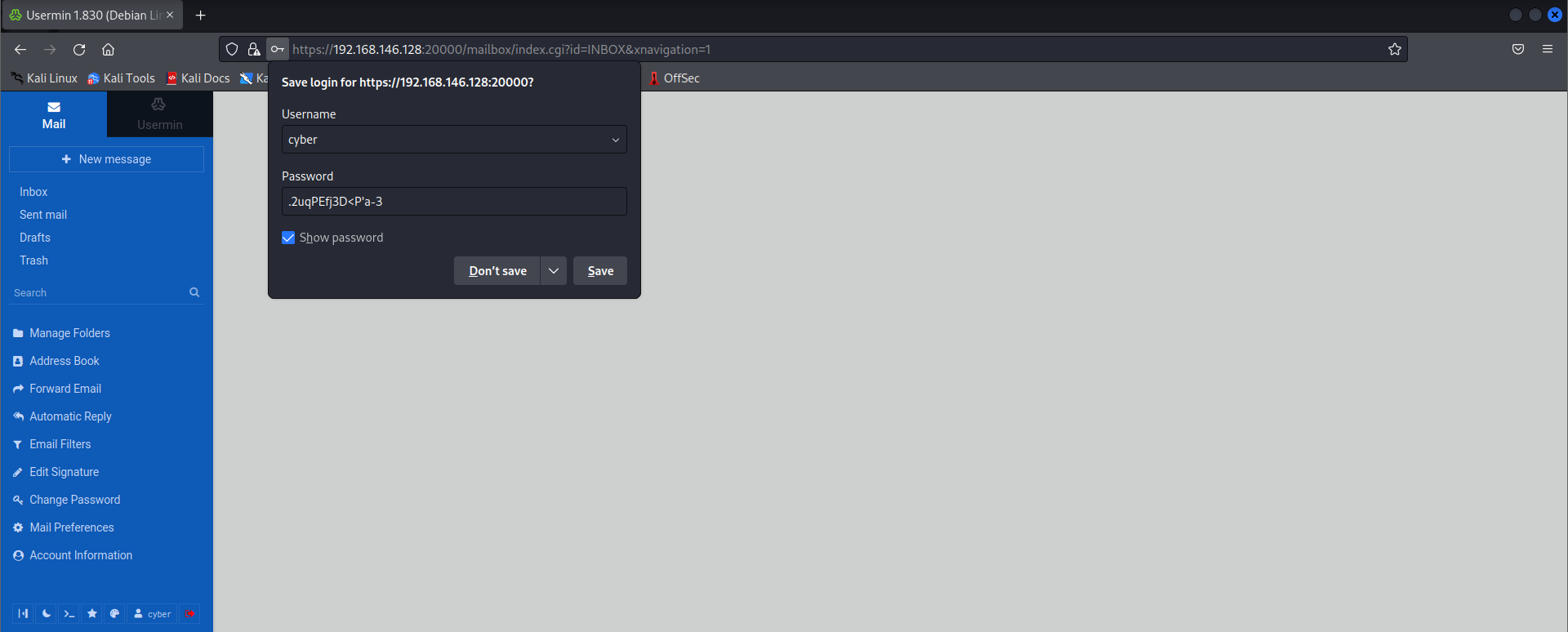Collapse the navigation menu with the sidebar toggle icon

point(23,613)
